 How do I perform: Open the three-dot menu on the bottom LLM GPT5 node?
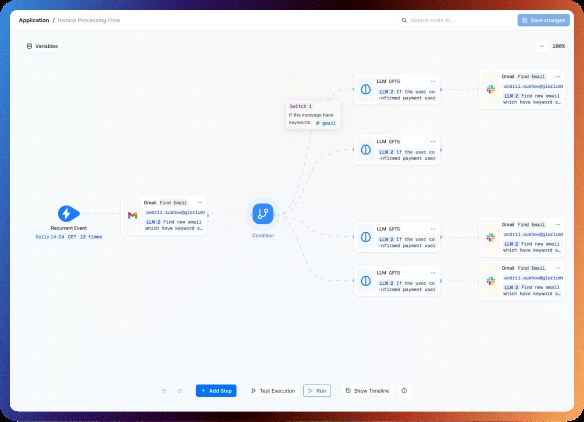(x=433, y=273)
